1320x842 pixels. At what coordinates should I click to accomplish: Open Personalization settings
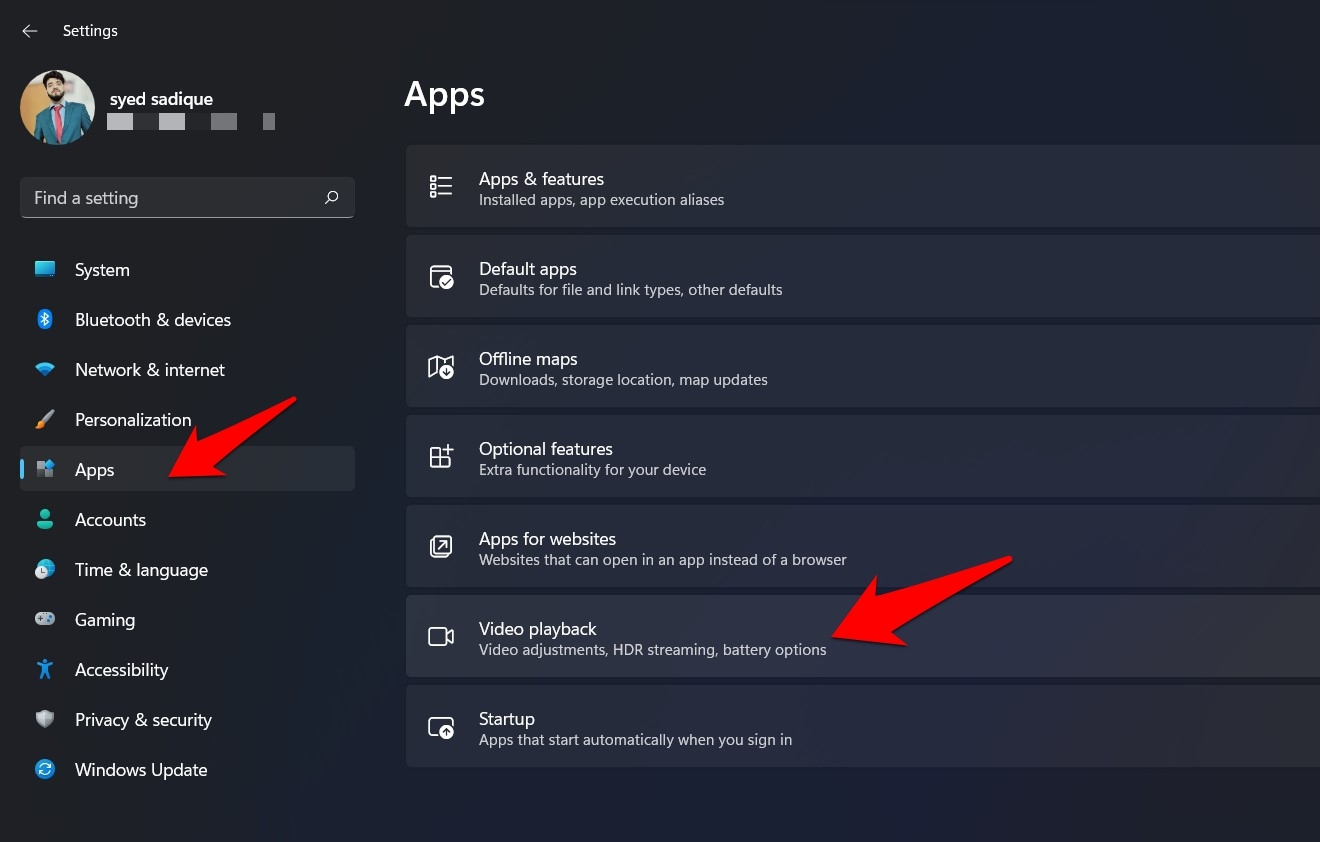(132, 420)
